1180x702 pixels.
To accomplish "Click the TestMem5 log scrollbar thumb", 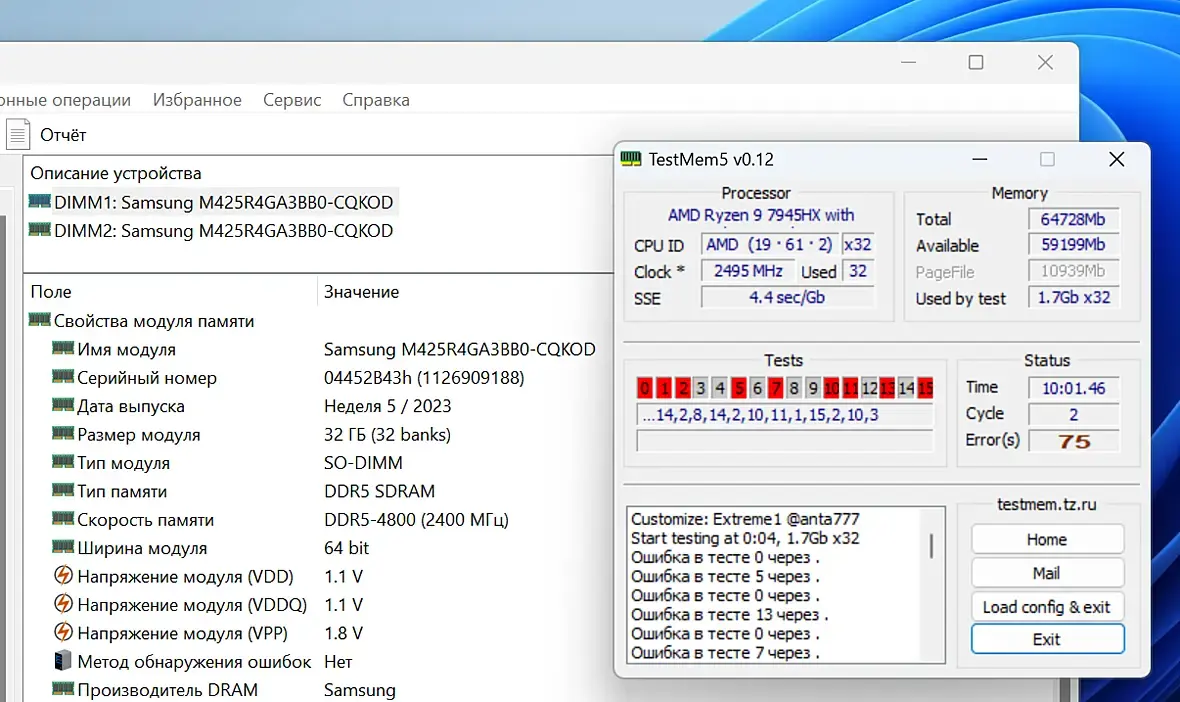I will (x=932, y=546).
